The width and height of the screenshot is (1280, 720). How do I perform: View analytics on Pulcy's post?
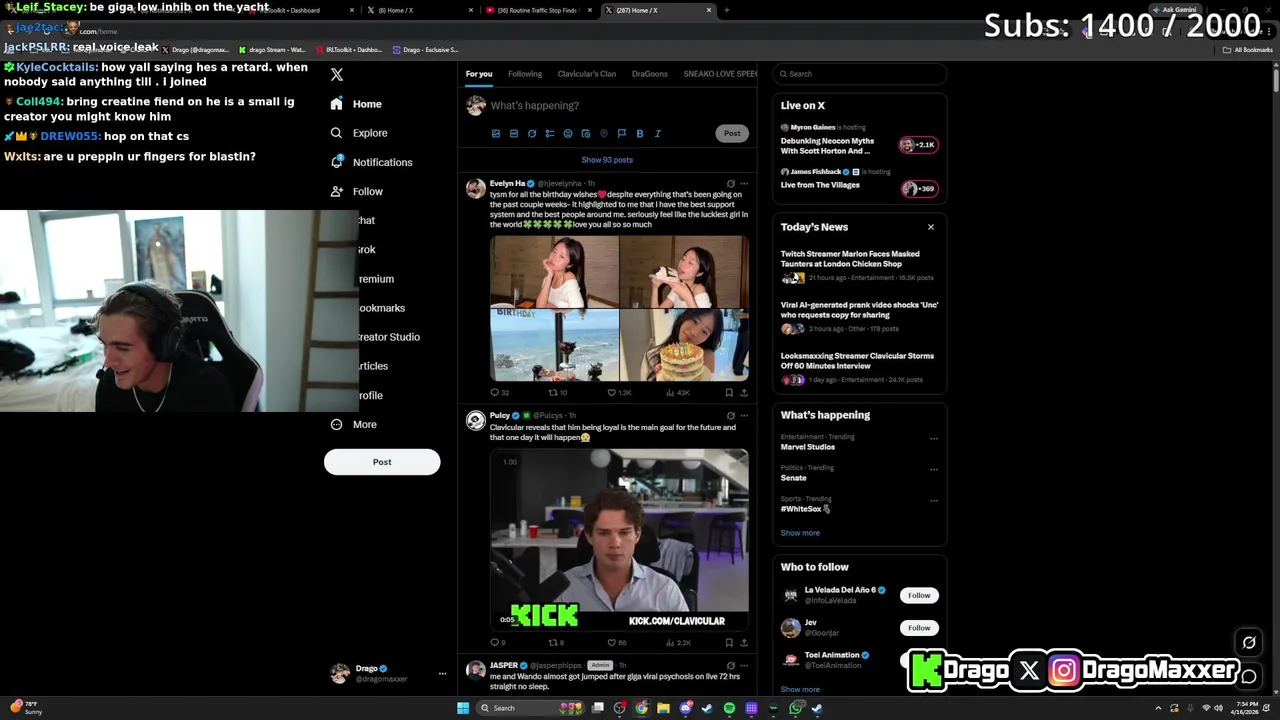[x=679, y=643]
